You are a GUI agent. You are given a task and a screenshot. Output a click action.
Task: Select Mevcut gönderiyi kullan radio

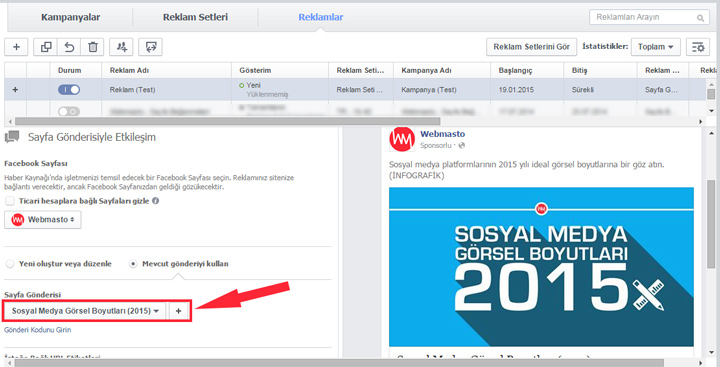(x=133, y=264)
